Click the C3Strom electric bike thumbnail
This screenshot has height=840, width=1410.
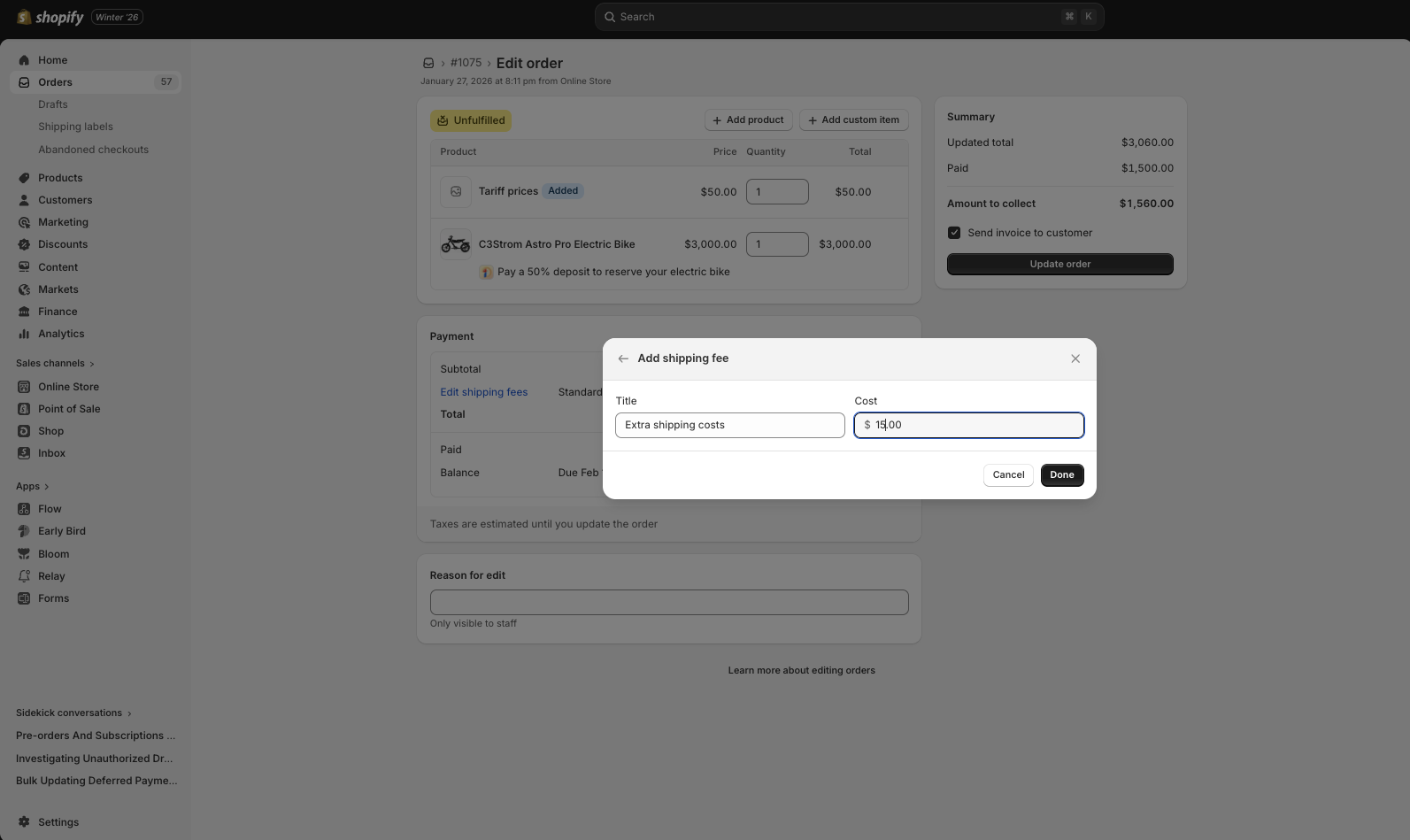tap(456, 243)
